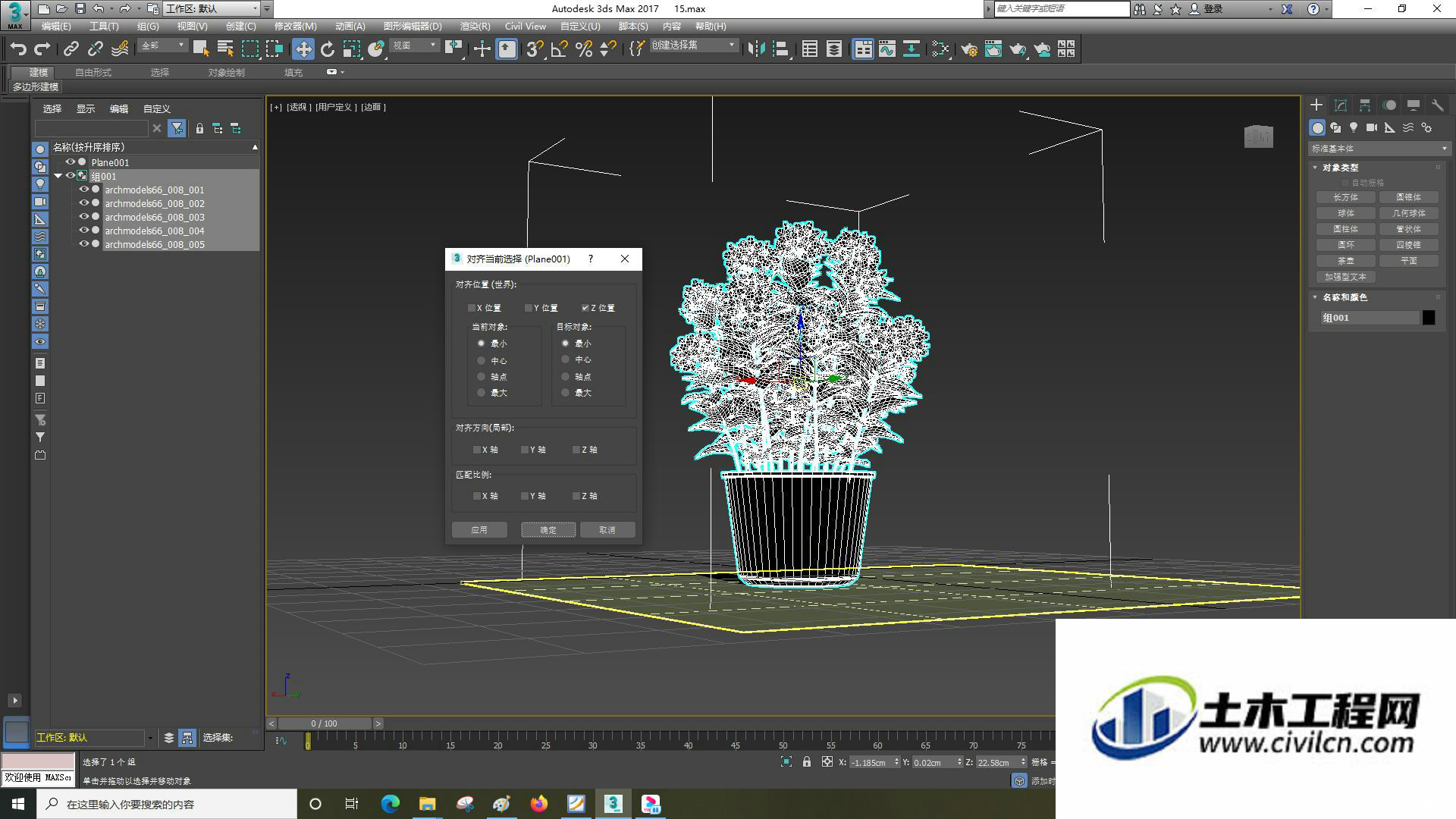Open the 全部 selection filter dropdown
Screen dimensions: 1456x819
(x=162, y=45)
